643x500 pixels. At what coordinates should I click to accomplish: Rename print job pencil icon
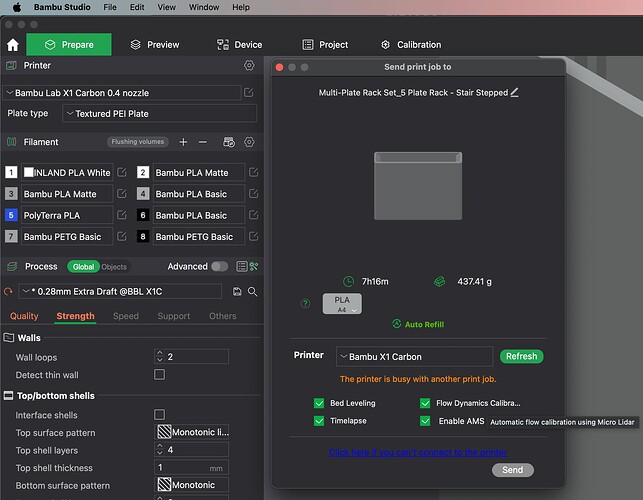pyautogui.click(x=515, y=92)
